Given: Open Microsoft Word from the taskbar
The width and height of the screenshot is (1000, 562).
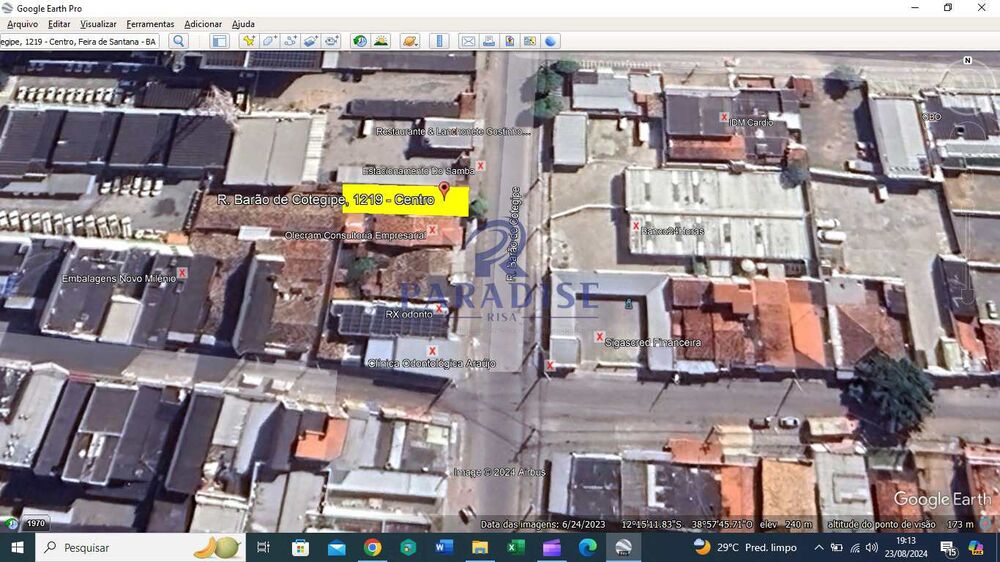Looking at the screenshot, I should pyautogui.click(x=444, y=547).
